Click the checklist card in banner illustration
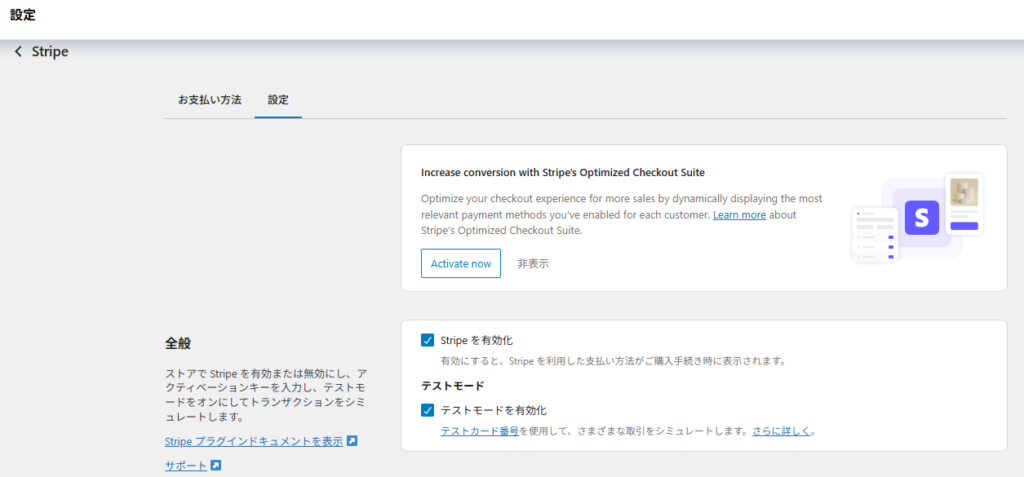The image size is (1024, 477). (874, 235)
